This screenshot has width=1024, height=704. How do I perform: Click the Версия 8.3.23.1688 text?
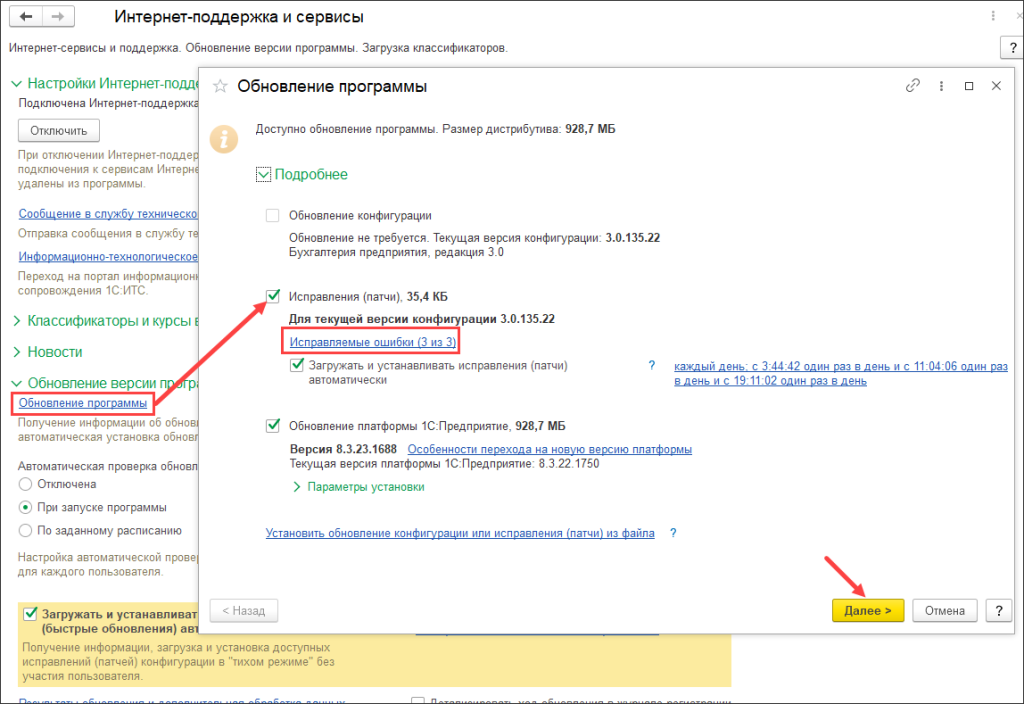tap(343, 449)
